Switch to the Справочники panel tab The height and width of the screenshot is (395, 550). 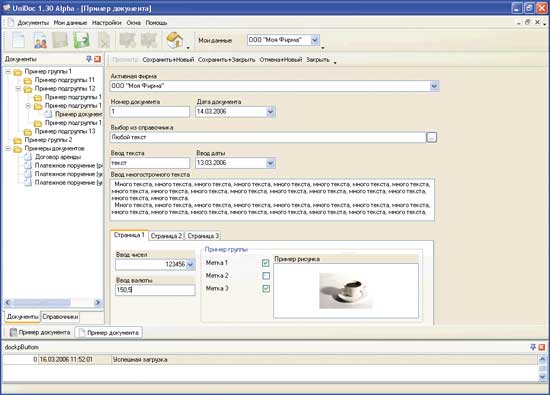(60, 317)
